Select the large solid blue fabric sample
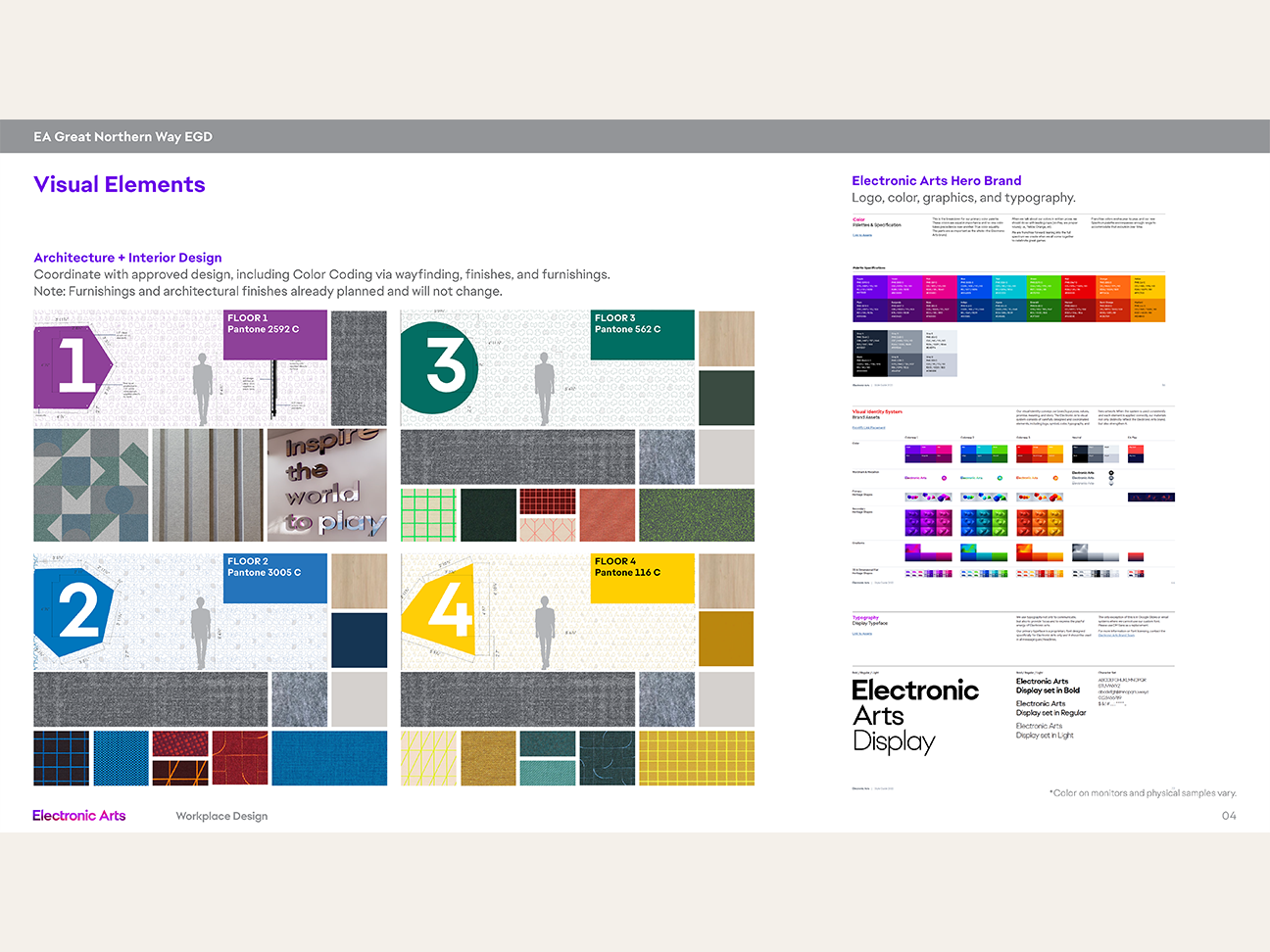This screenshot has width=1270, height=952. (x=329, y=758)
